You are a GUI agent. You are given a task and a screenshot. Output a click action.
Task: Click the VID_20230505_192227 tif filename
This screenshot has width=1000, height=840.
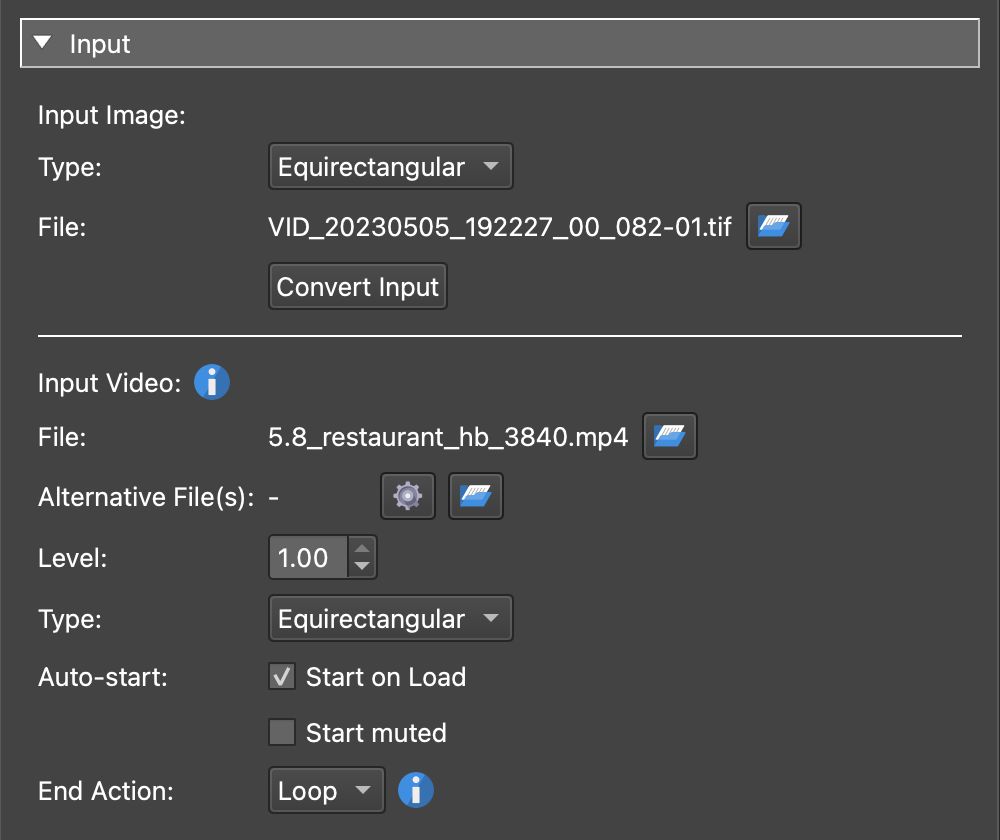(x=500, y=226)
